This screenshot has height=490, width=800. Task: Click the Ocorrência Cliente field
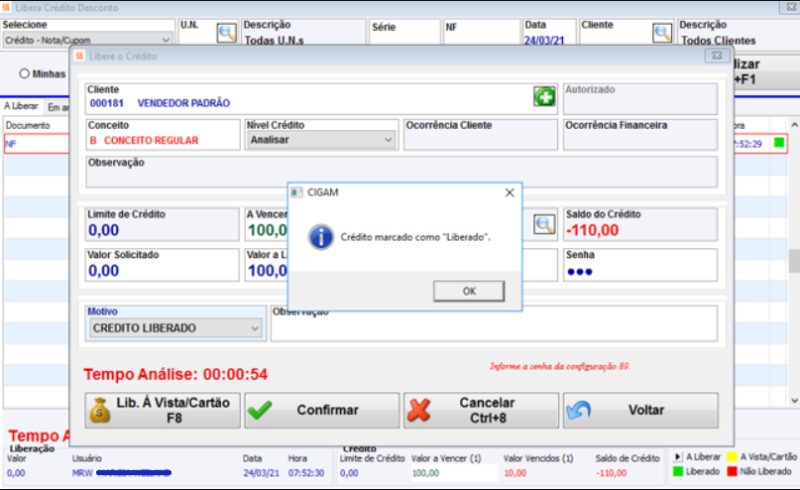click(x=481, y=135)
